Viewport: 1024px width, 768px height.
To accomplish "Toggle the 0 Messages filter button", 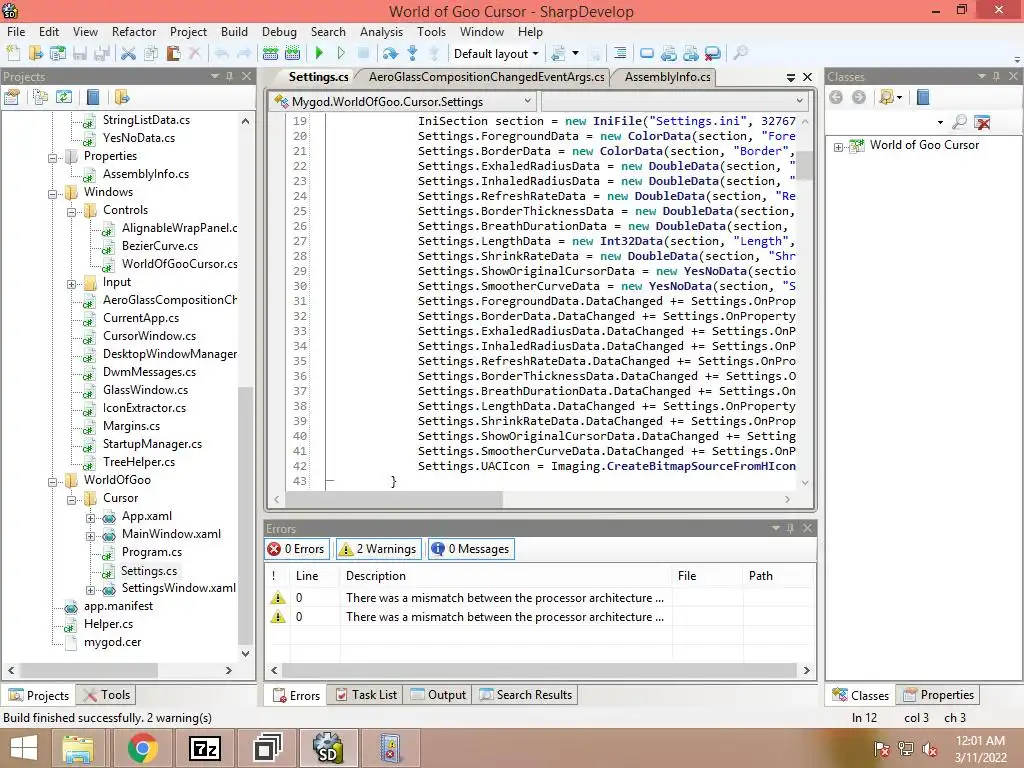I will click(x=471, y=549).
